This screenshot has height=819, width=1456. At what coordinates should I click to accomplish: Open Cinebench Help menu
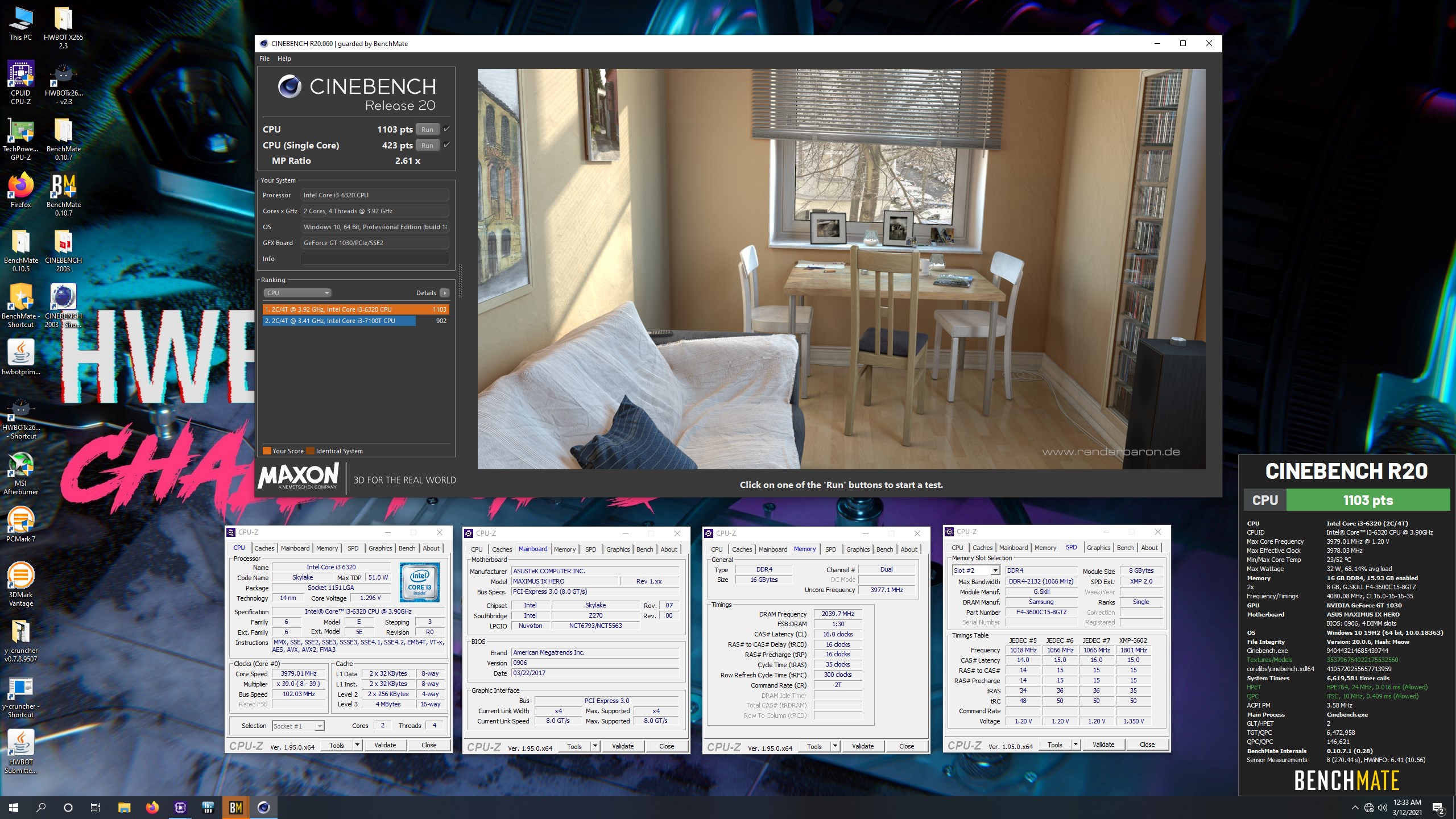(x=284, y=59)
